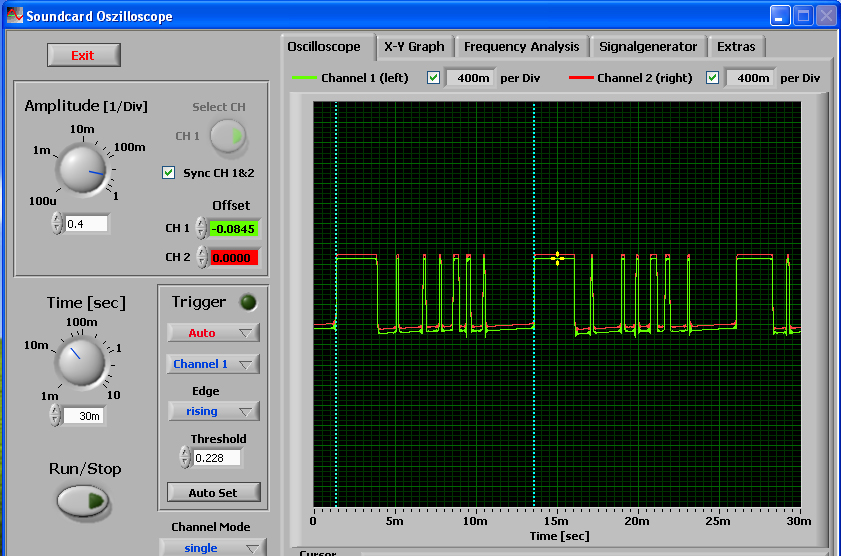This screenshot has height=556, width=841.
Task: Click the Channel 2 400m per Div field
Action: coord(750,78)
